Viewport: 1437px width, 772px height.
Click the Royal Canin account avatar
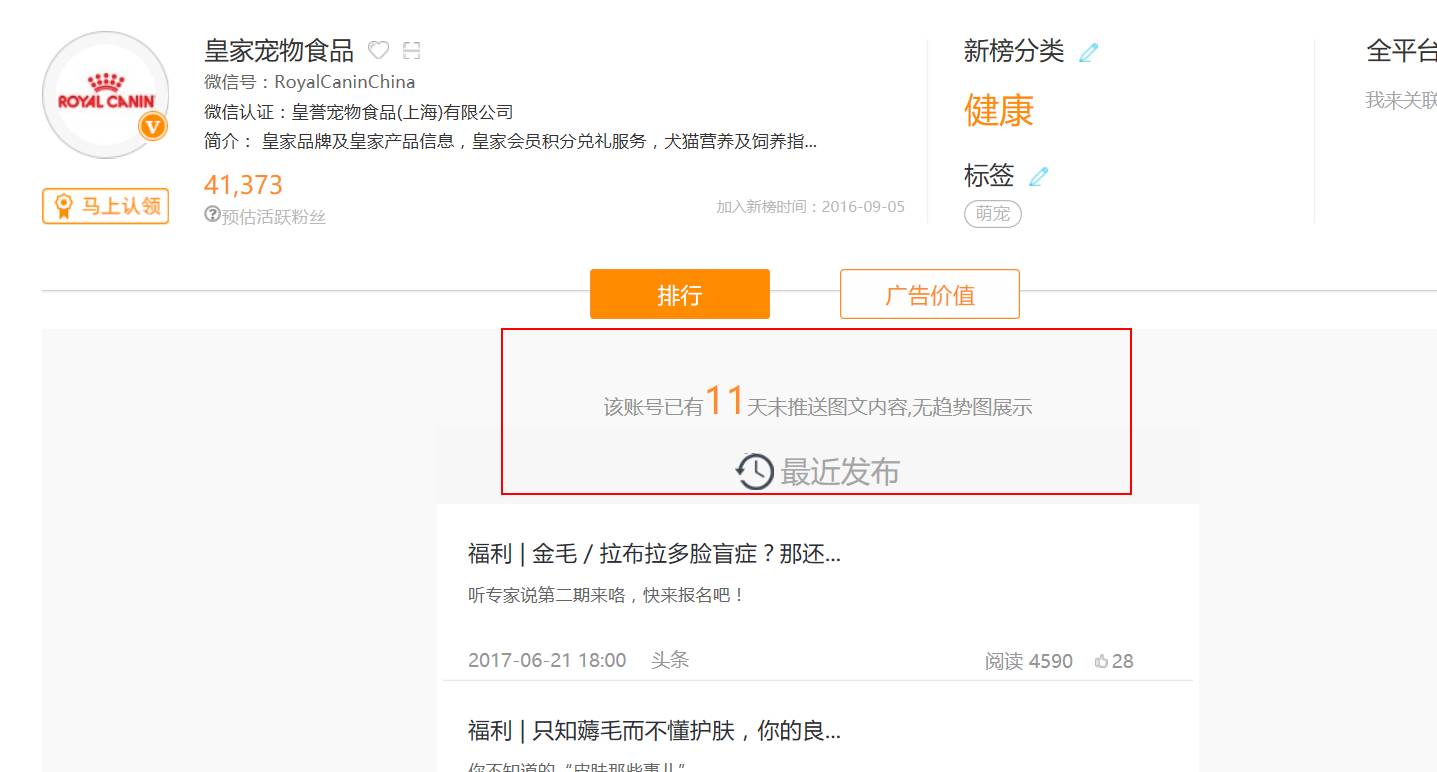pos(104,96)
